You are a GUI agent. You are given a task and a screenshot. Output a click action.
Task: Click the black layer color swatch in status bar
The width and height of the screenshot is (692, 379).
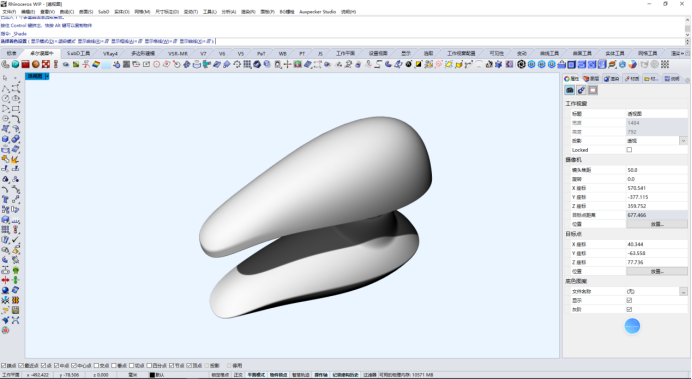(x=152, y=375)
